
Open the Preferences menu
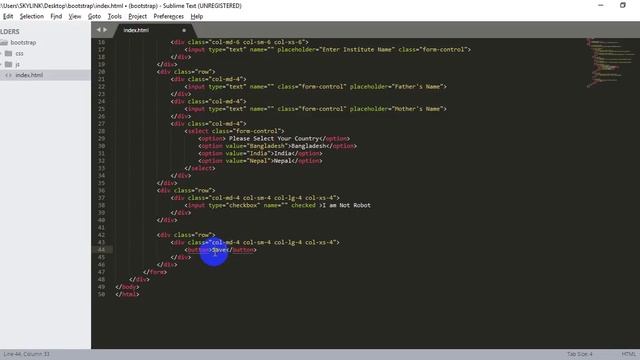pyautogui.click(x=169, y=16)
